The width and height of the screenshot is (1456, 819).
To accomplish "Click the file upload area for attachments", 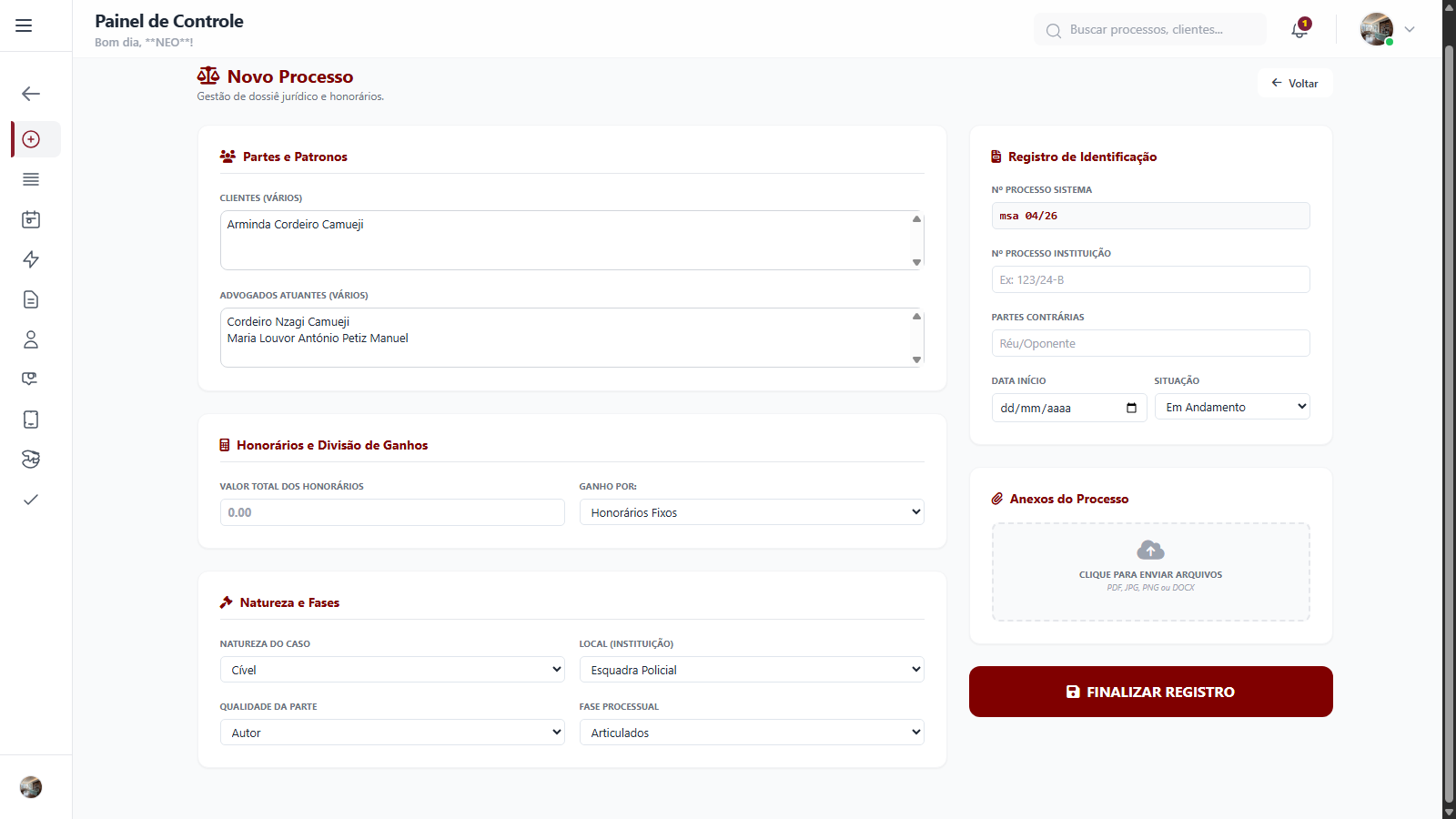I will tap(1150, 571).
